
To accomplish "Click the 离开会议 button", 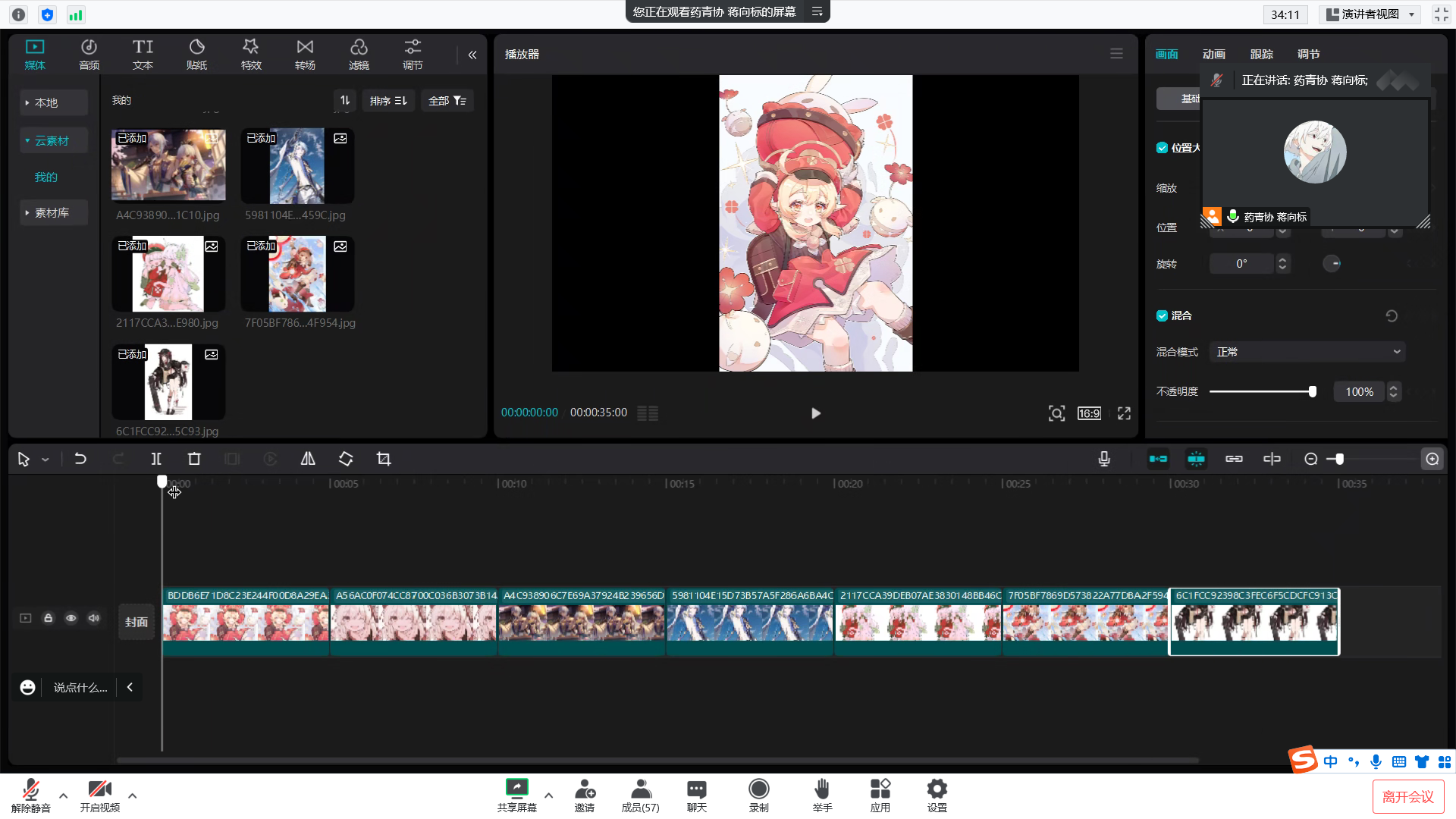I will tap(1407, 797).
